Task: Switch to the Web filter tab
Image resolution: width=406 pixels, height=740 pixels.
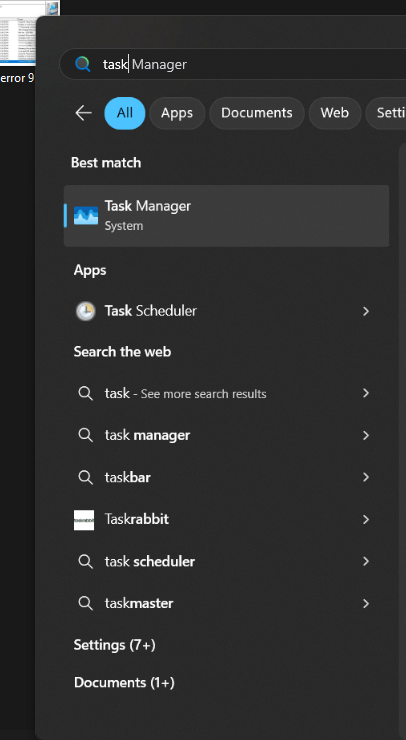Action: point(335,113)
